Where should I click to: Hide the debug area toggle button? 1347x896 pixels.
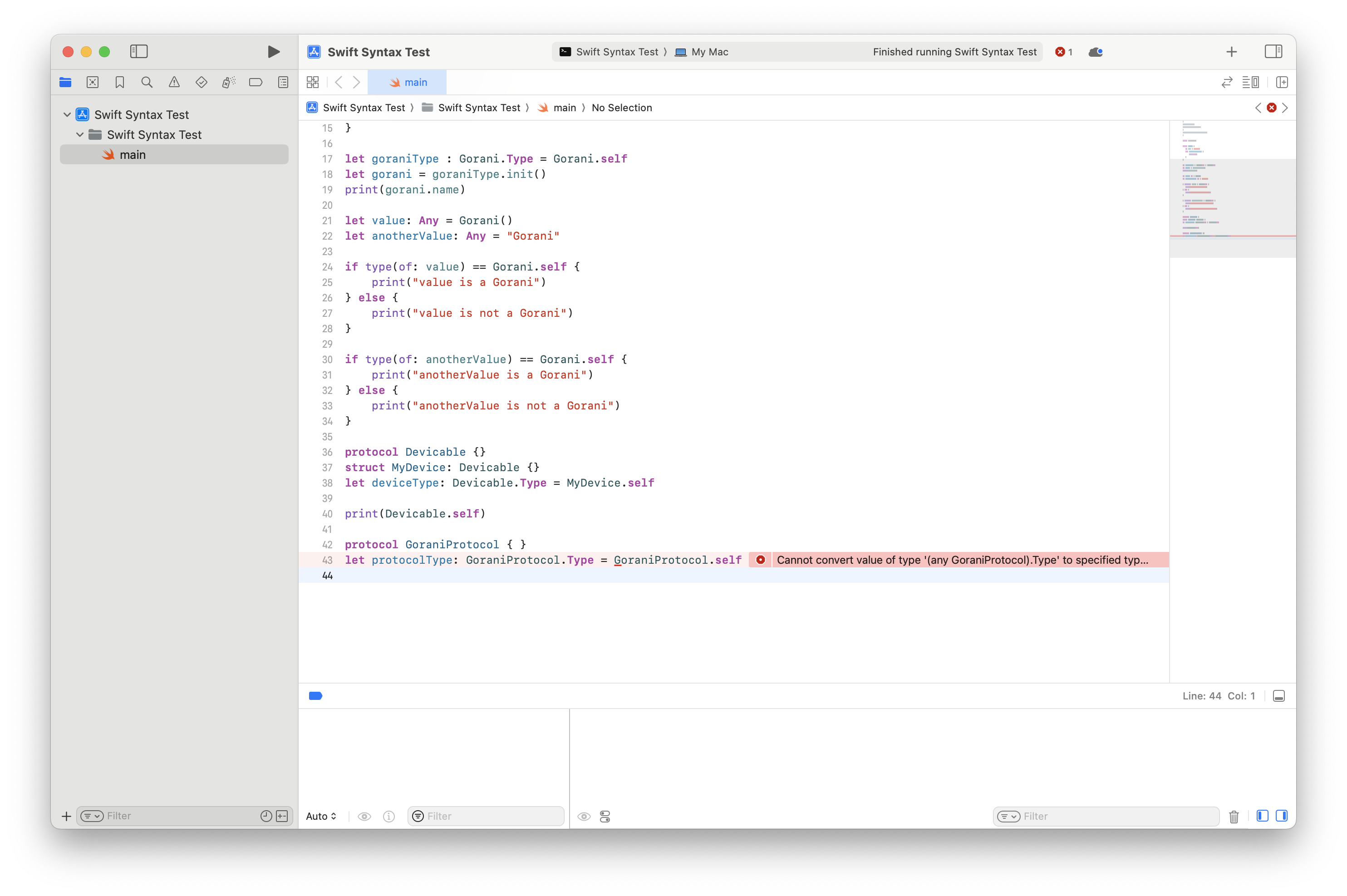point(1278,696)
